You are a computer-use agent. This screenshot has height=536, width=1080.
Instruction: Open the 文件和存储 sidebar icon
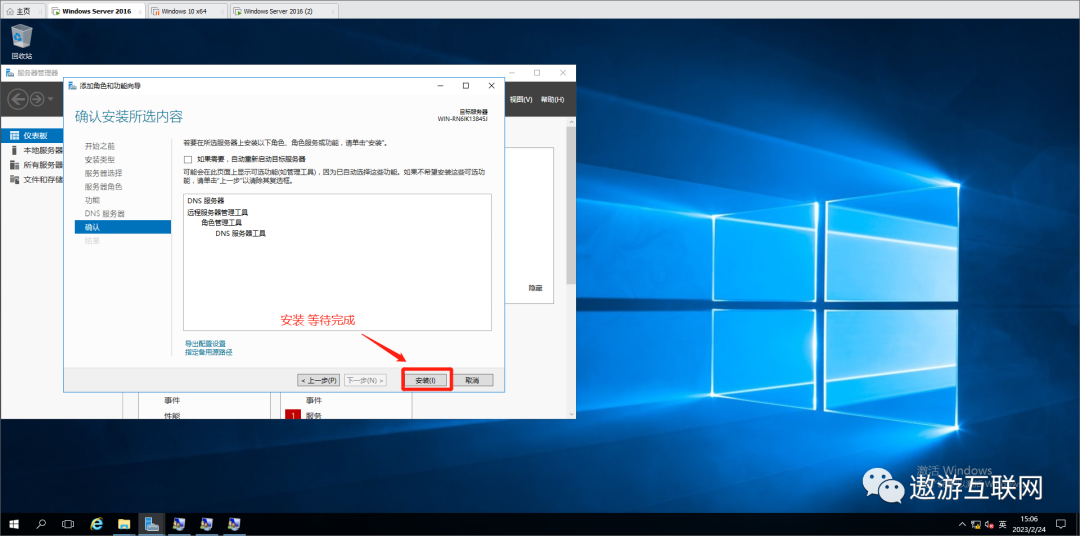pos(14,179)
